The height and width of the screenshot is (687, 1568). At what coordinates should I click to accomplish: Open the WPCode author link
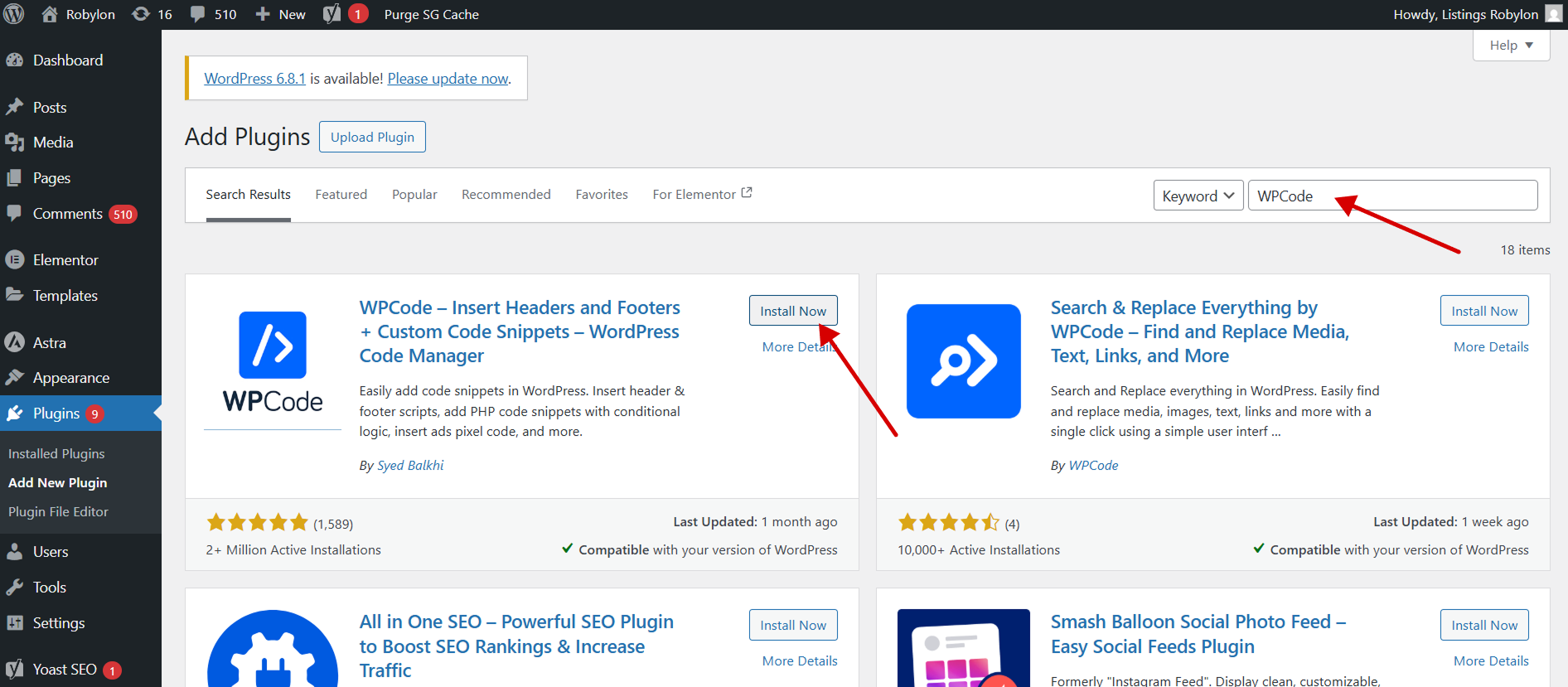(x=1093, y=465)
